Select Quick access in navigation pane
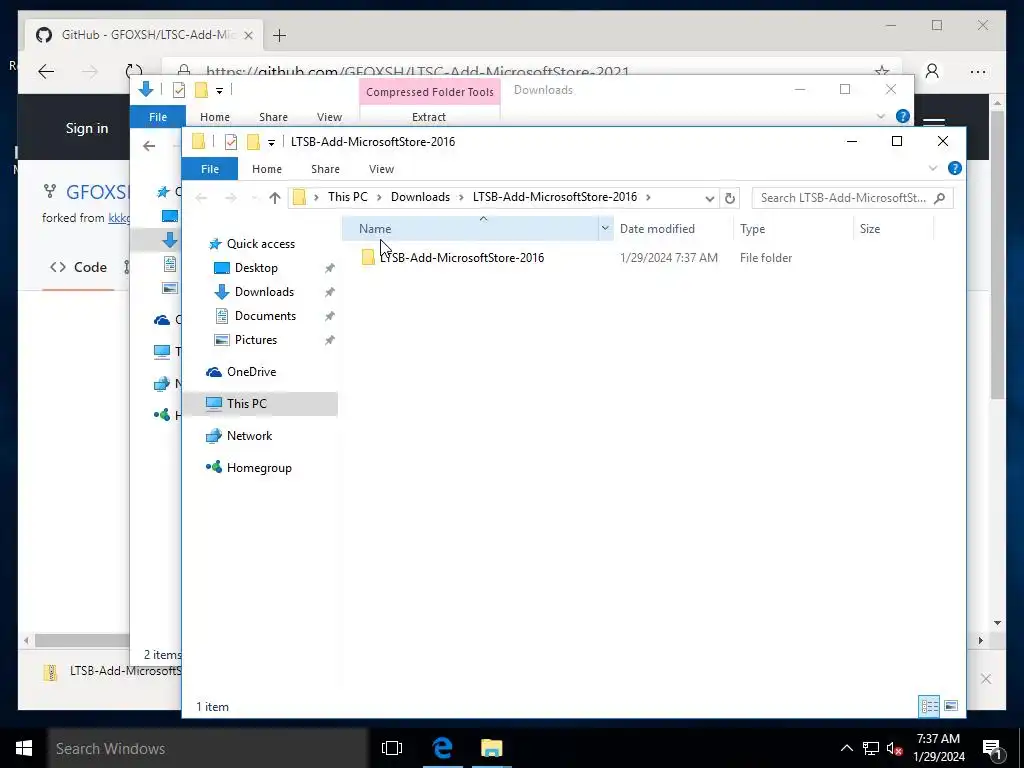The width and height of the screenshot is (1024, 768). [x=261, y=244]
